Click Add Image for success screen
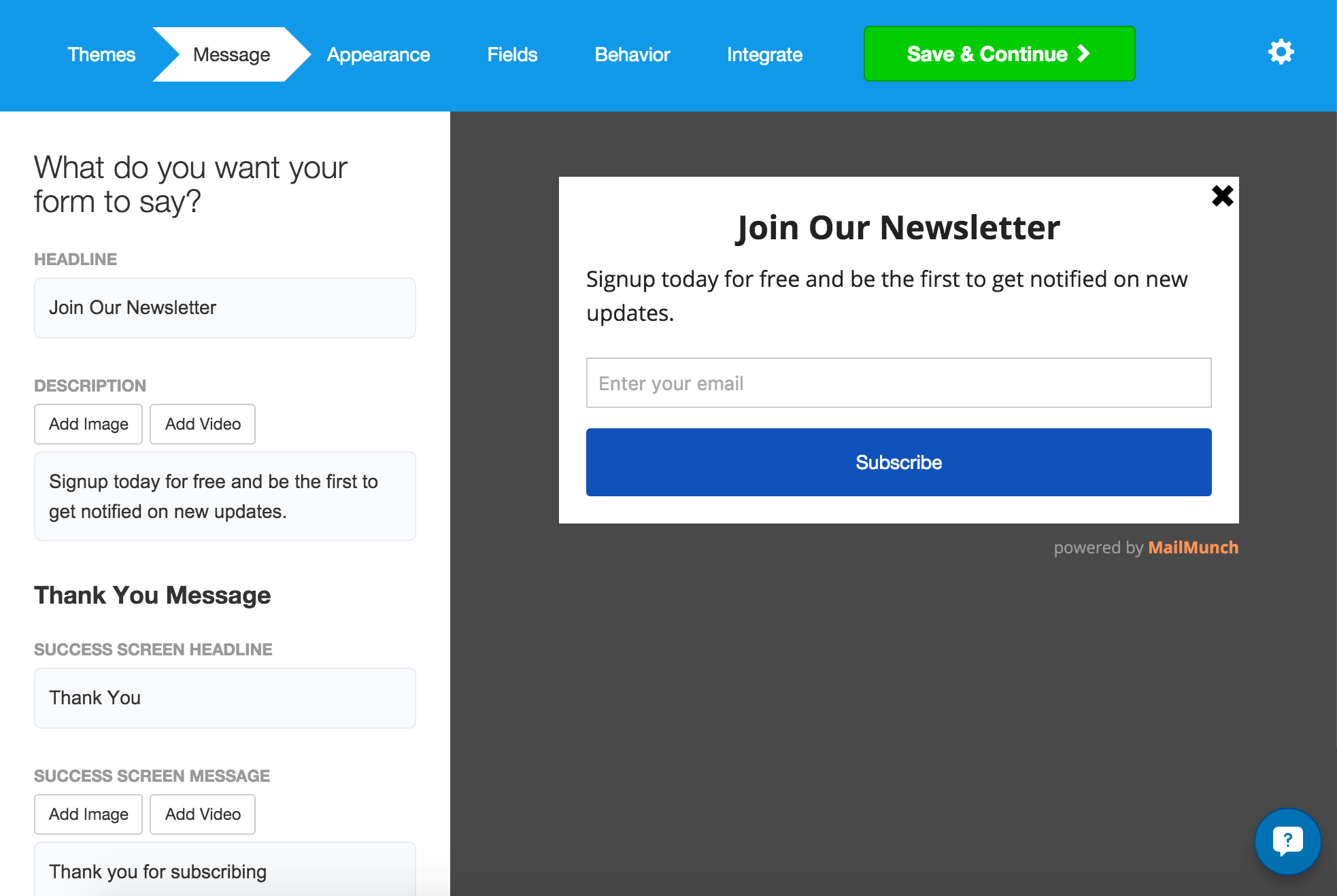Image resolution: width=1337 pixels, height=896 pixels. (x=88, y=813)
